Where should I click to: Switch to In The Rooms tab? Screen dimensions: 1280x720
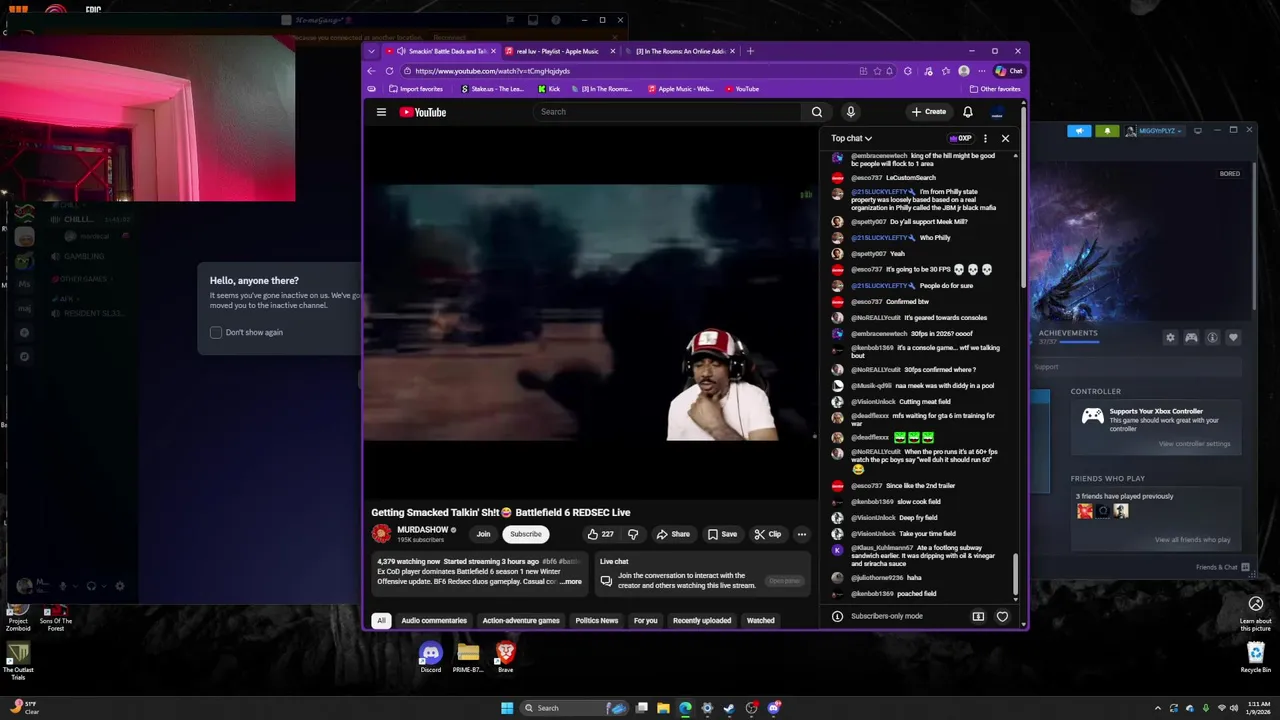679,51
